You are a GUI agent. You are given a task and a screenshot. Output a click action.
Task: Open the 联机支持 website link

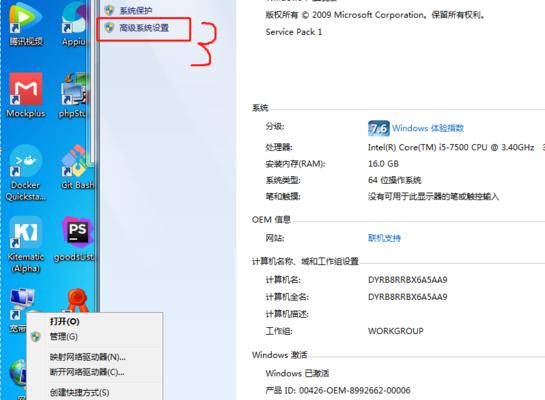click(x=384, y=238)
